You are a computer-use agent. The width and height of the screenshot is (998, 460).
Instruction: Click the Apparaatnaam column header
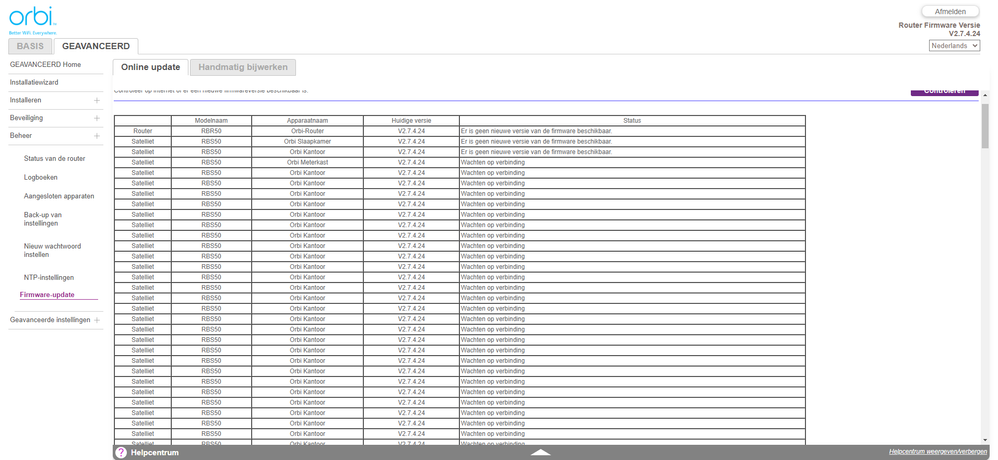[307, 120]
